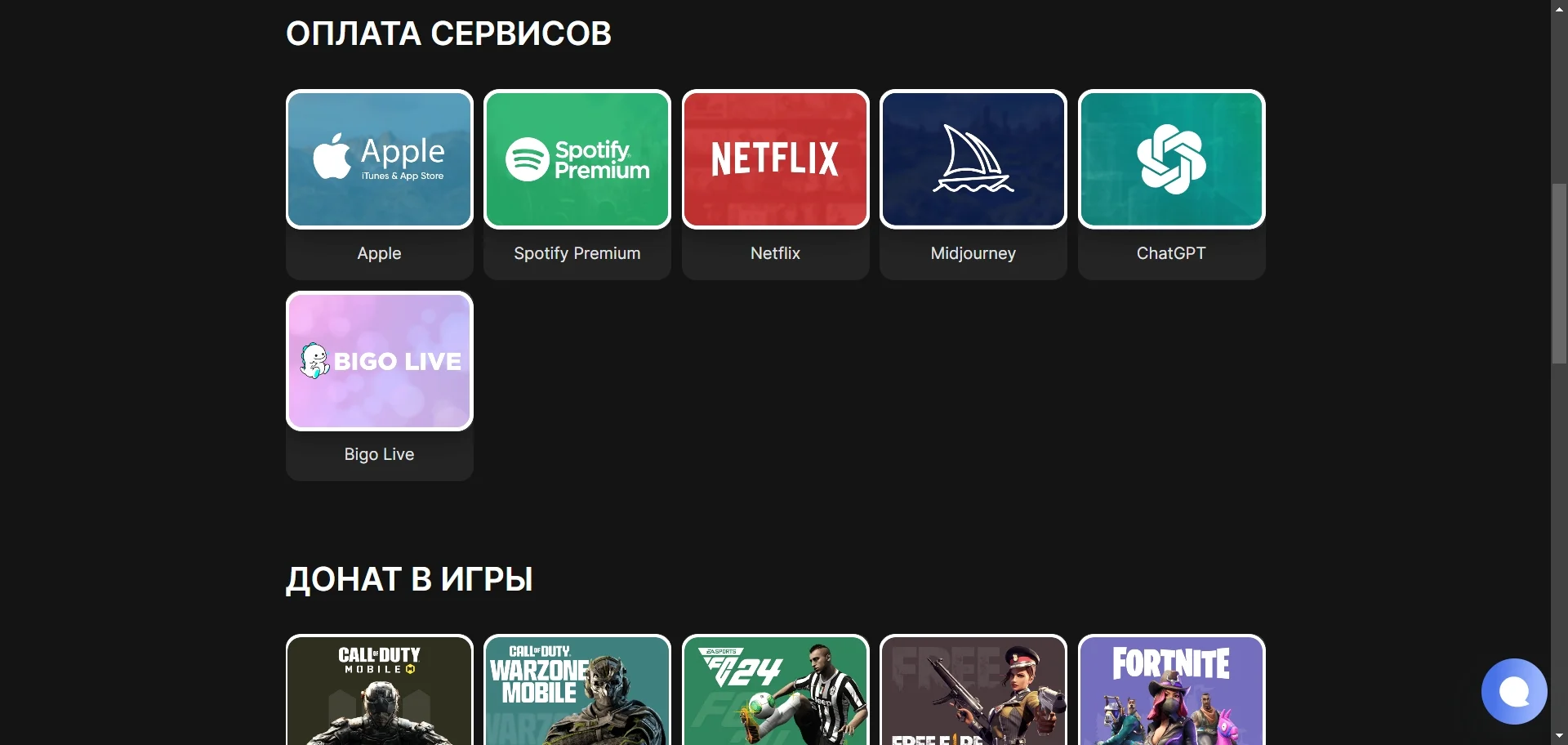This screenshot has width=1568, height=745.
Task: Open the EA Sports FC 24 card
Action: tap(776, 690)
